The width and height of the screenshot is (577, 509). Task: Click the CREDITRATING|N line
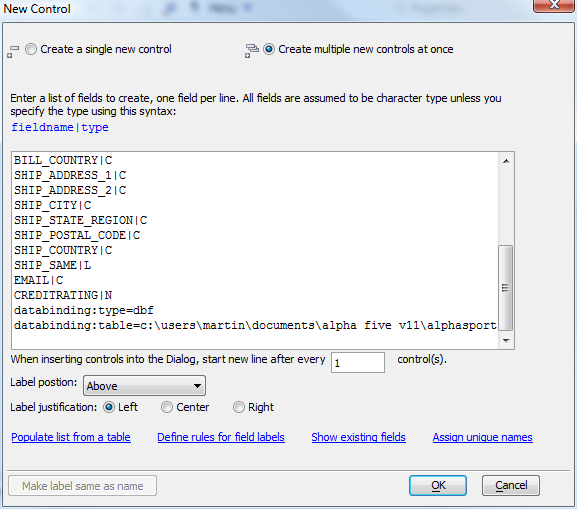coord(63,296)
